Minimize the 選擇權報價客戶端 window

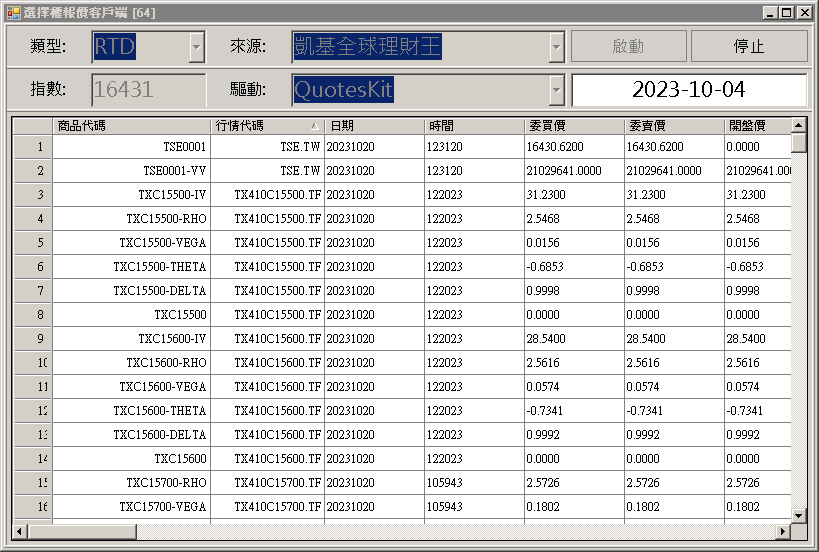pos(769,13)
